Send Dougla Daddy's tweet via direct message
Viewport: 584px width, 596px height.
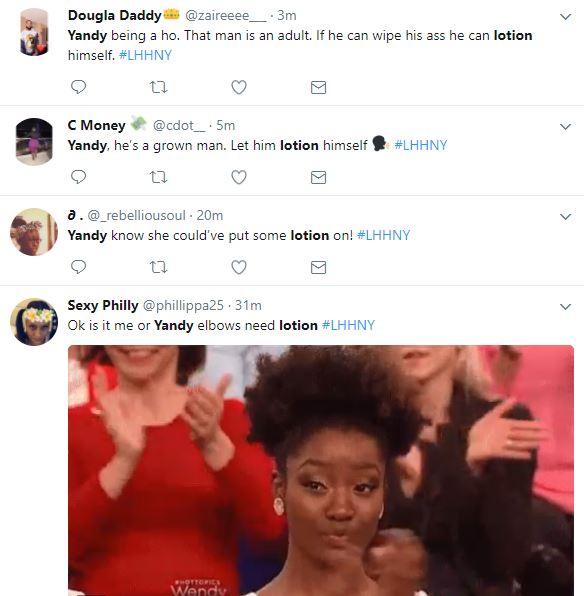pyautogui.click(x=318, y=87)
